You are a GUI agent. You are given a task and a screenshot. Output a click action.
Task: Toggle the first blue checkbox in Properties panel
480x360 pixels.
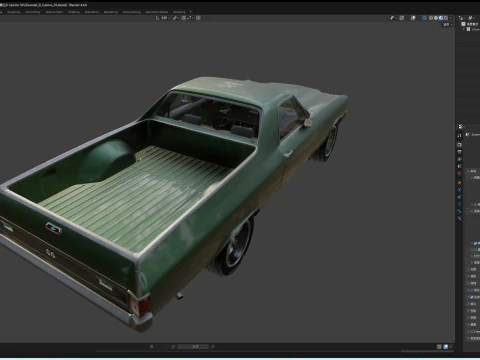(x=475, y=243)
